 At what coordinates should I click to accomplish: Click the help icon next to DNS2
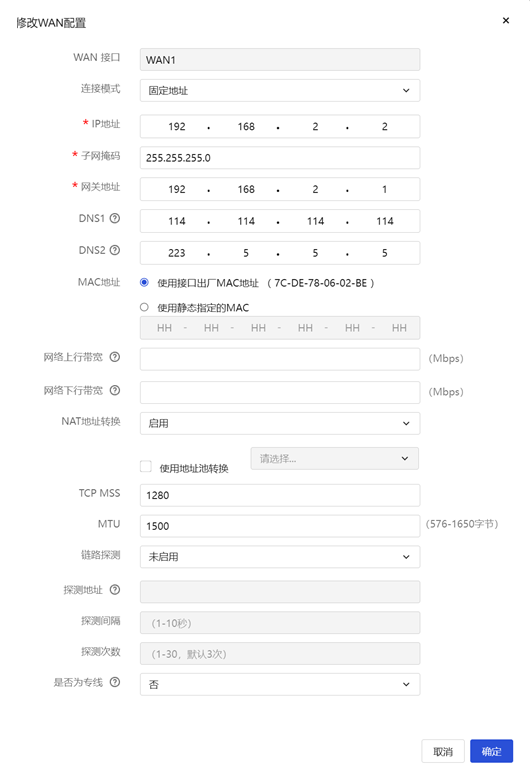[115, 250]
